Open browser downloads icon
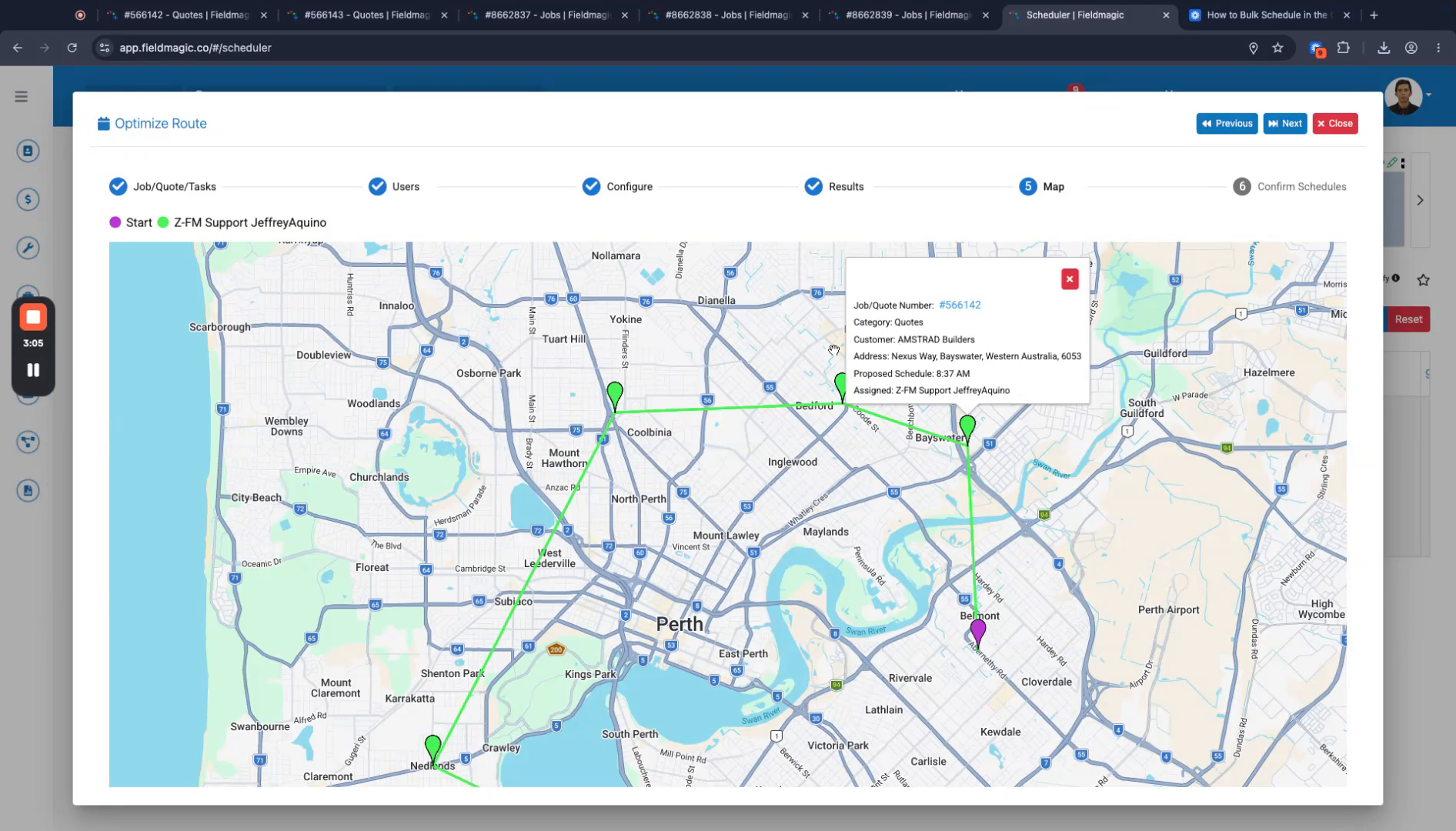This screenshot has height=831, width=1456. 1384,48
